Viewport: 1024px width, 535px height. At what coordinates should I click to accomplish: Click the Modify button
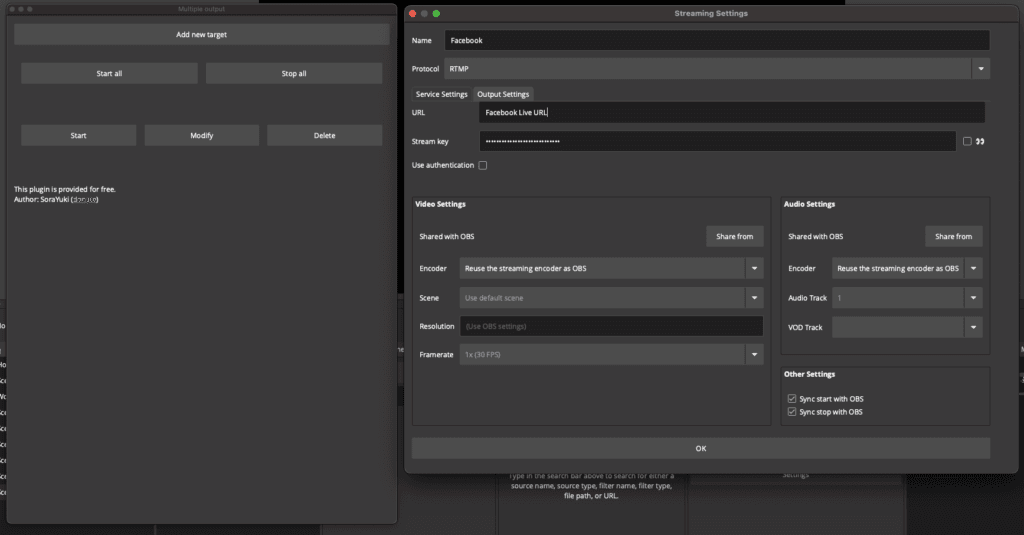(x=202, y=135)
